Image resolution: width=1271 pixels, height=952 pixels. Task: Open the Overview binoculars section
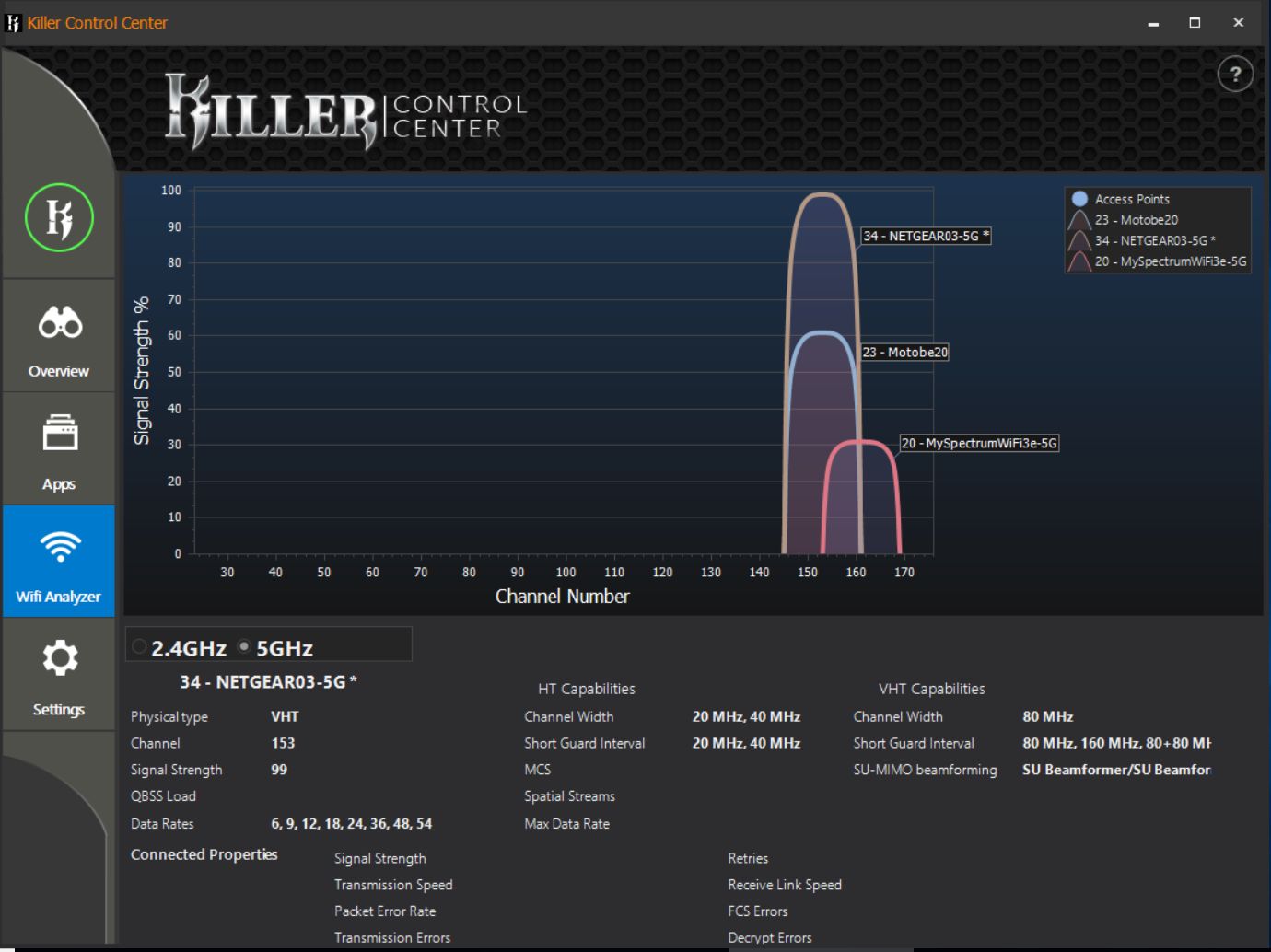click(x=59, y=337)
